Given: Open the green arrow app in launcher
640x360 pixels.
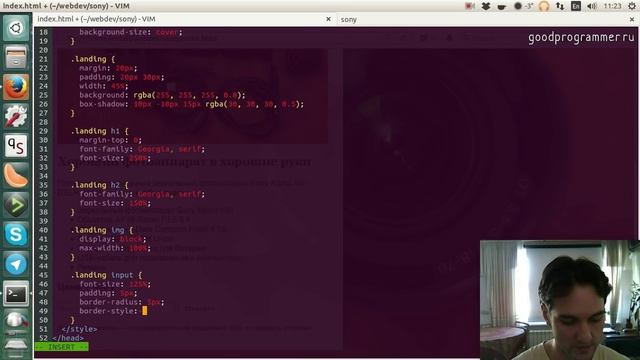Looking at the screenshot, I should (x=16, y=204).
